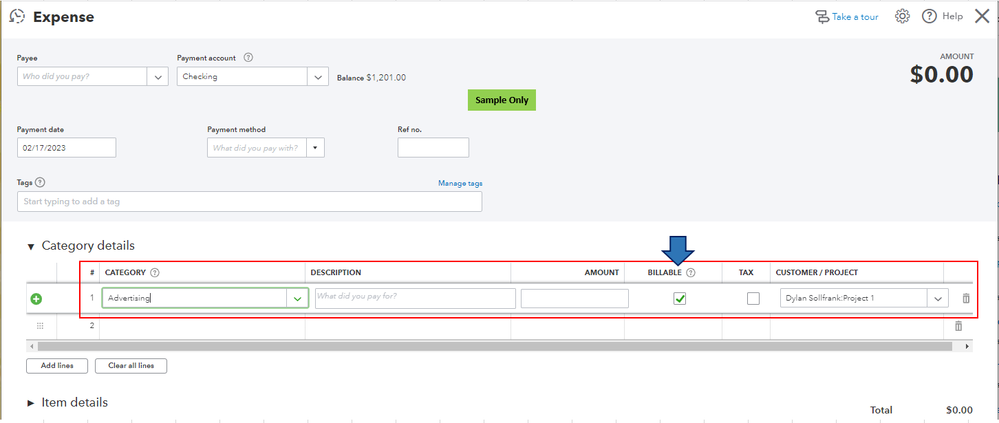The height and width of the screenshot is (423, 999).
Task: Expand the Item details section
Action: 30,403
